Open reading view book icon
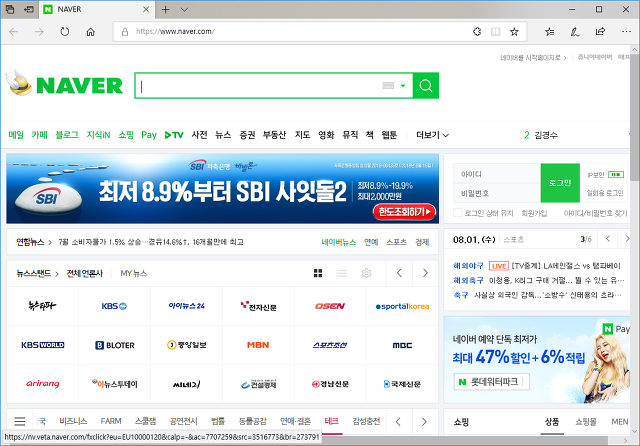 click(496, 31)
